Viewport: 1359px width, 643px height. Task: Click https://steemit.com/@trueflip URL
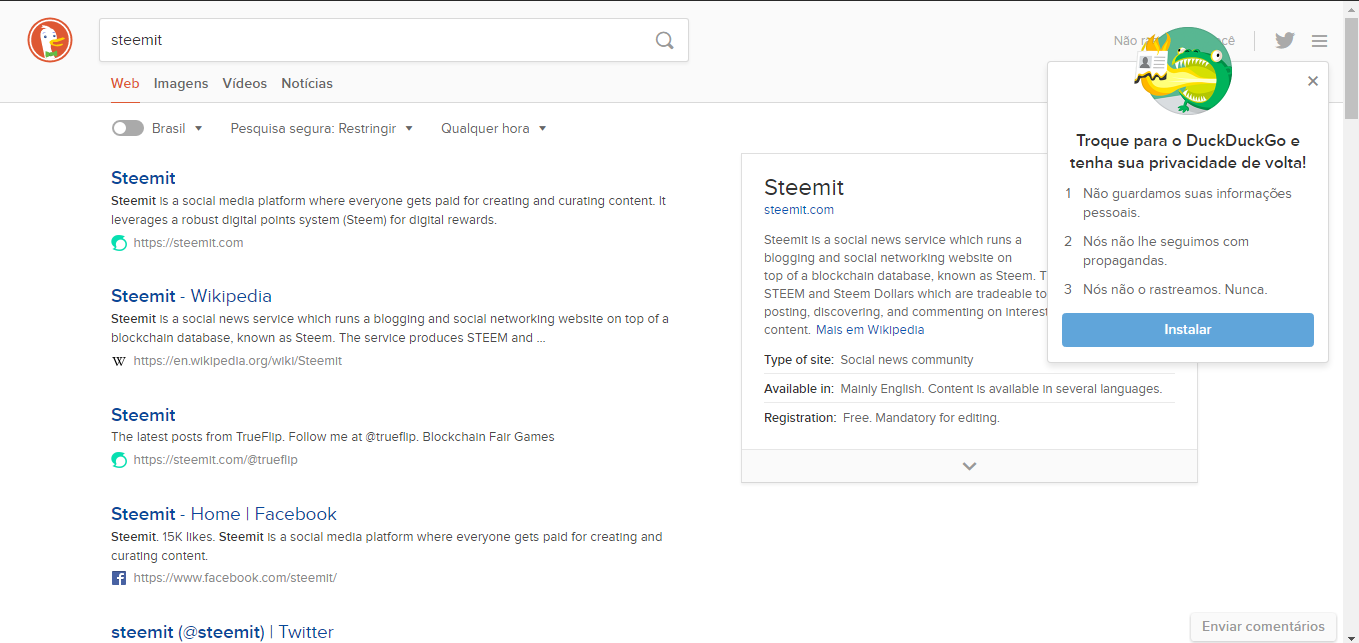tap(215, 460)
